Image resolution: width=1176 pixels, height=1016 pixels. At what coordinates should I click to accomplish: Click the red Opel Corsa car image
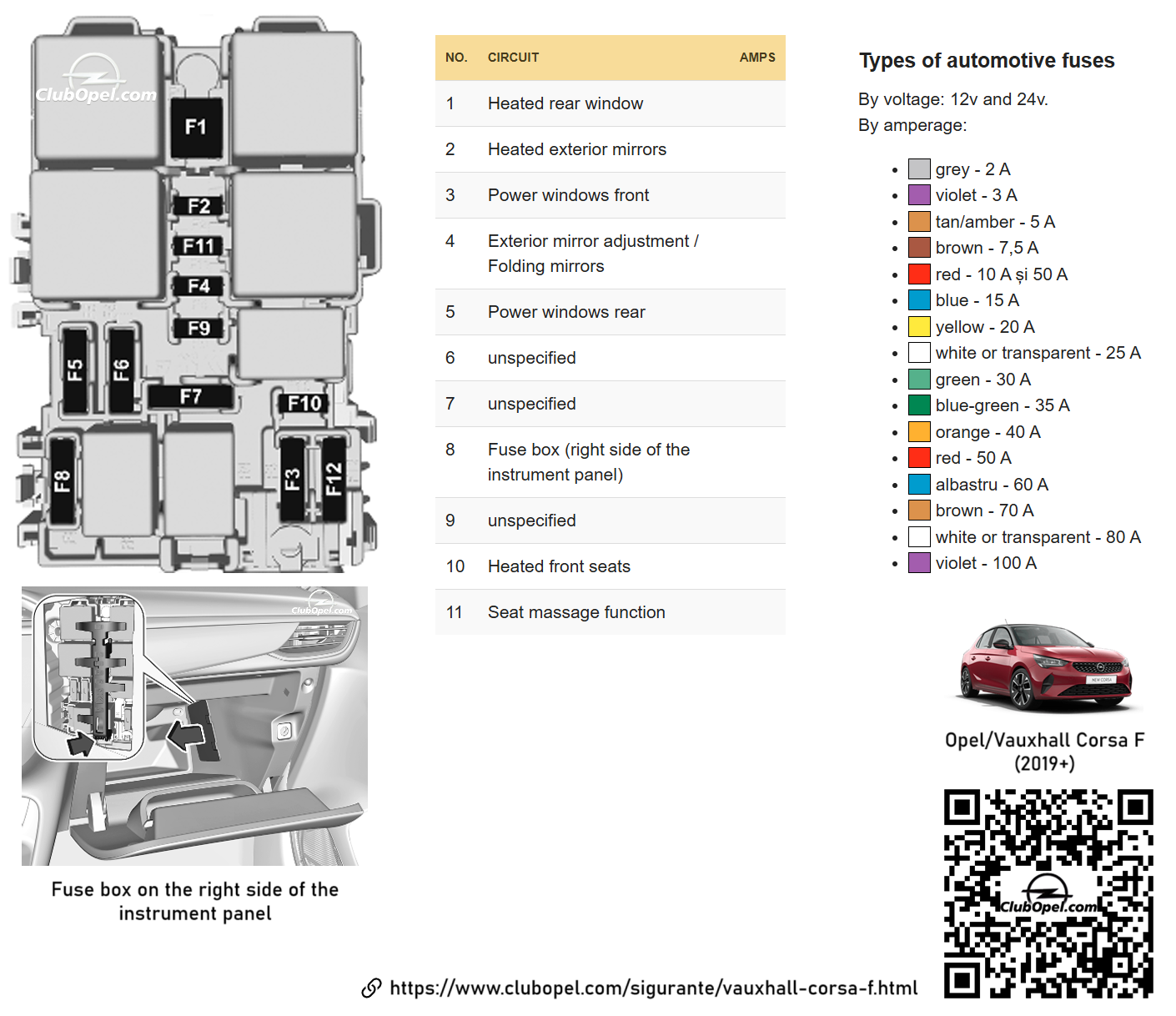click(1045, 667)
